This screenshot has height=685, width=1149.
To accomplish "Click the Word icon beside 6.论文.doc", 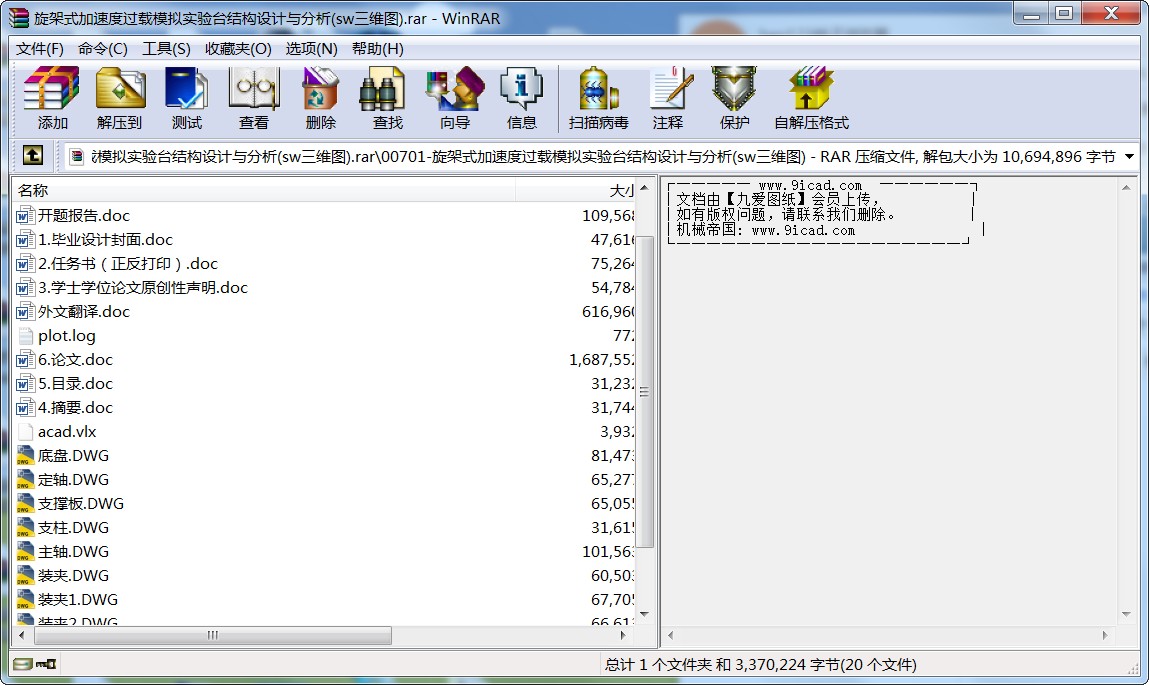I will click(x=26, y=360).
